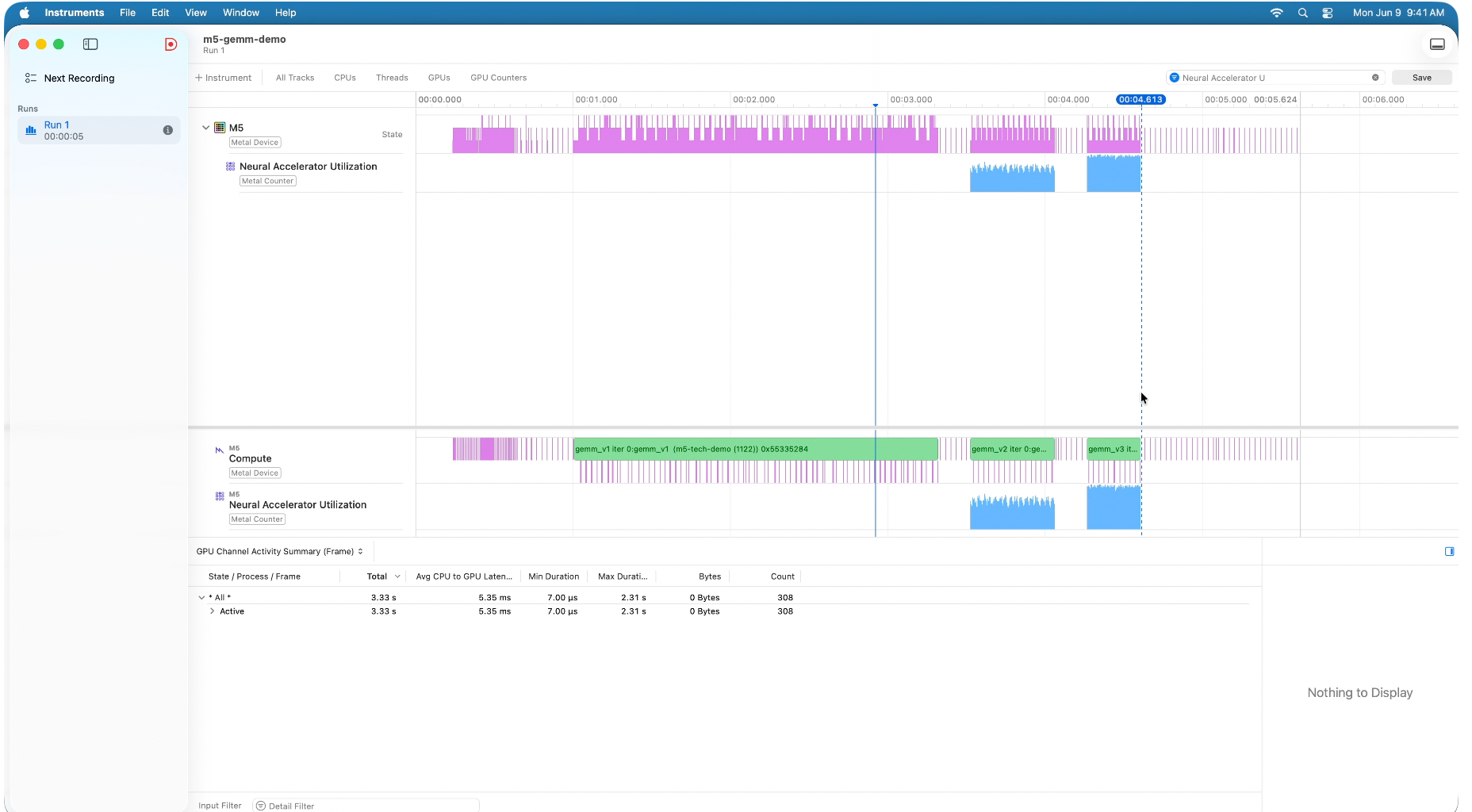Click the 00:04.613 inspection time marker
This screenshot has width=1472, height=812.
point(1140,100)
